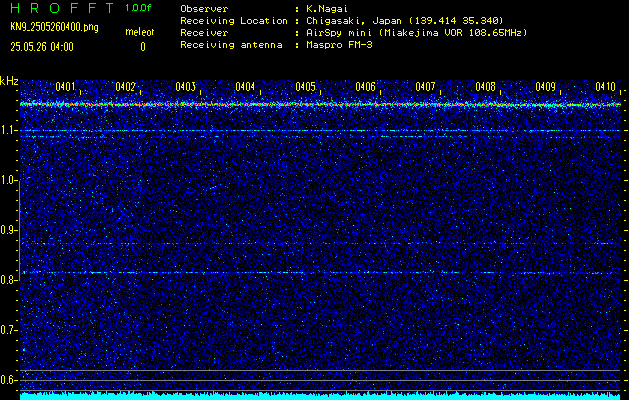Click the 0.6 frequency axis label
629x400 pixels.
pos(8,380)
